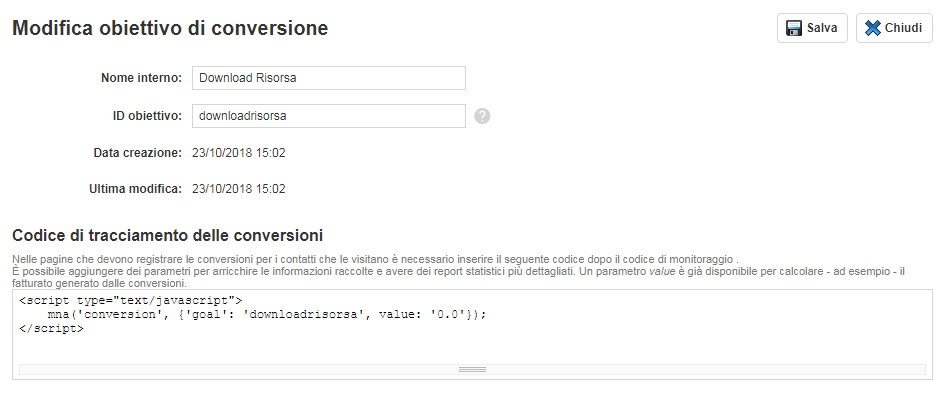Place cursor in the mna('conversion') code line
Screen dimensions: 950x402
[x=267, y=315]
